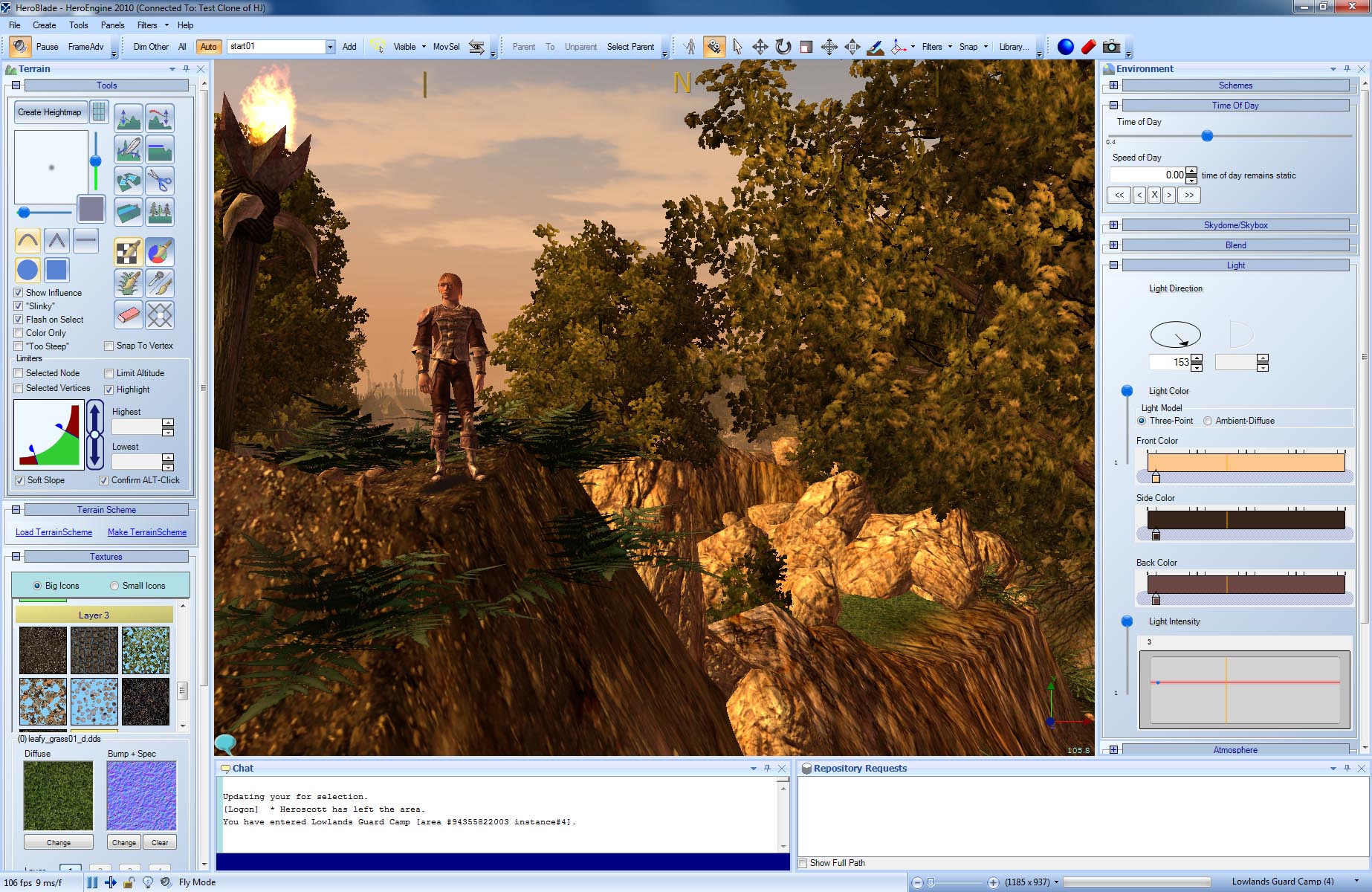
Task: Select the pink eraser terrain tool
Action: (129, 314)
